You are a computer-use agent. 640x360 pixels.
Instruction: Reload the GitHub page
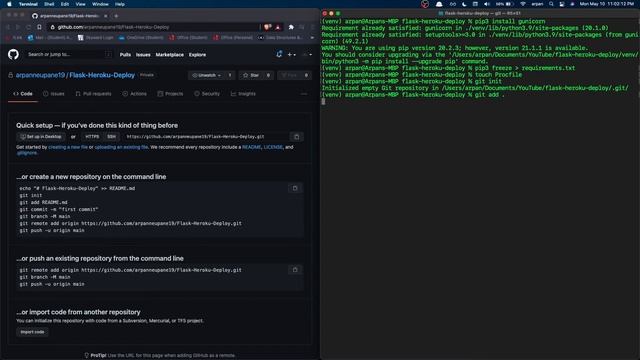pos(28,27)
